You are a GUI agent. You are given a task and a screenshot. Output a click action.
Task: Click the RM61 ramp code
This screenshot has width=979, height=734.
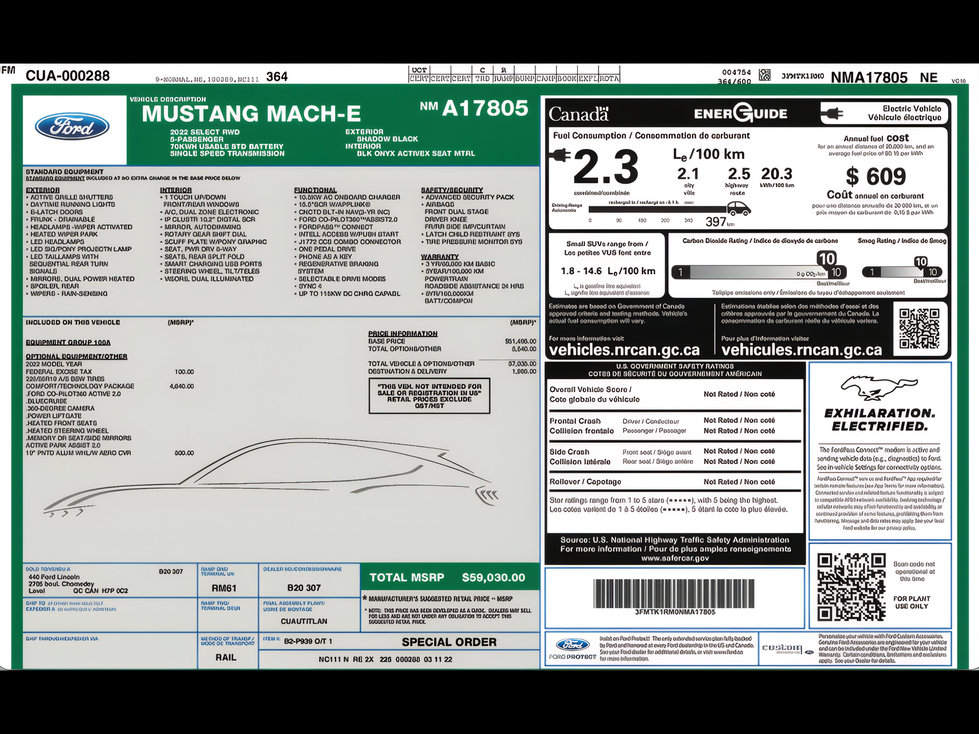(x=225, y=588)
